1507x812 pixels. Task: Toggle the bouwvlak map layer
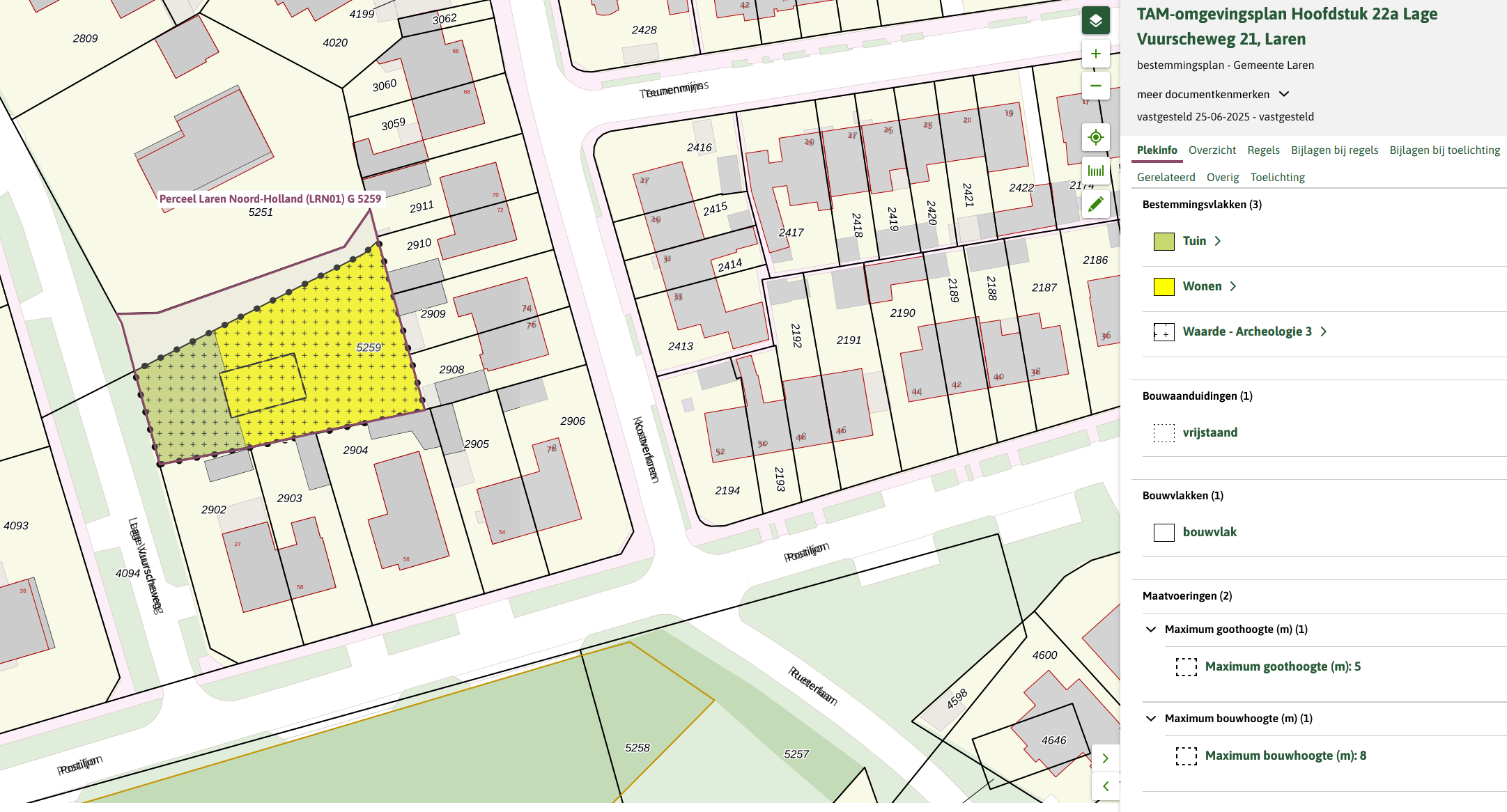(1209, 532)
